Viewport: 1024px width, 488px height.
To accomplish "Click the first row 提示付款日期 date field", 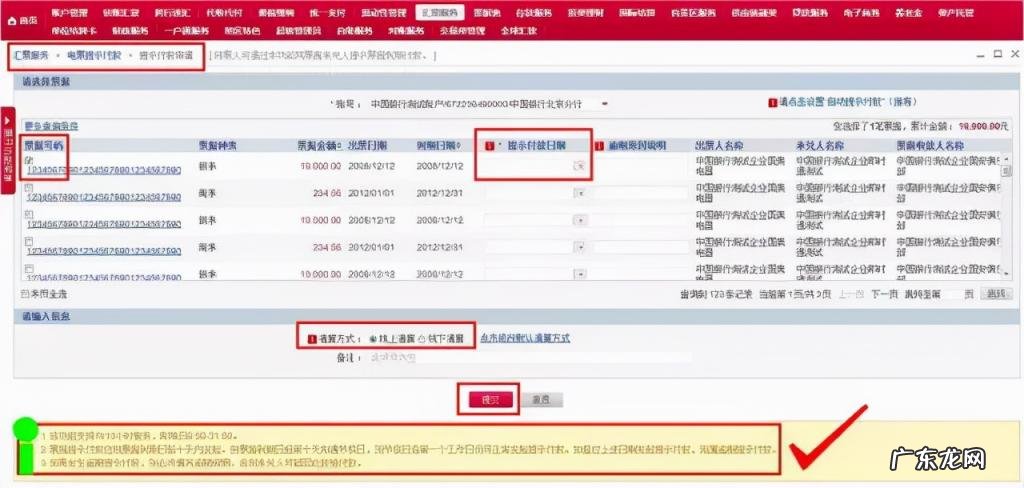I will [x=528, y=167].
